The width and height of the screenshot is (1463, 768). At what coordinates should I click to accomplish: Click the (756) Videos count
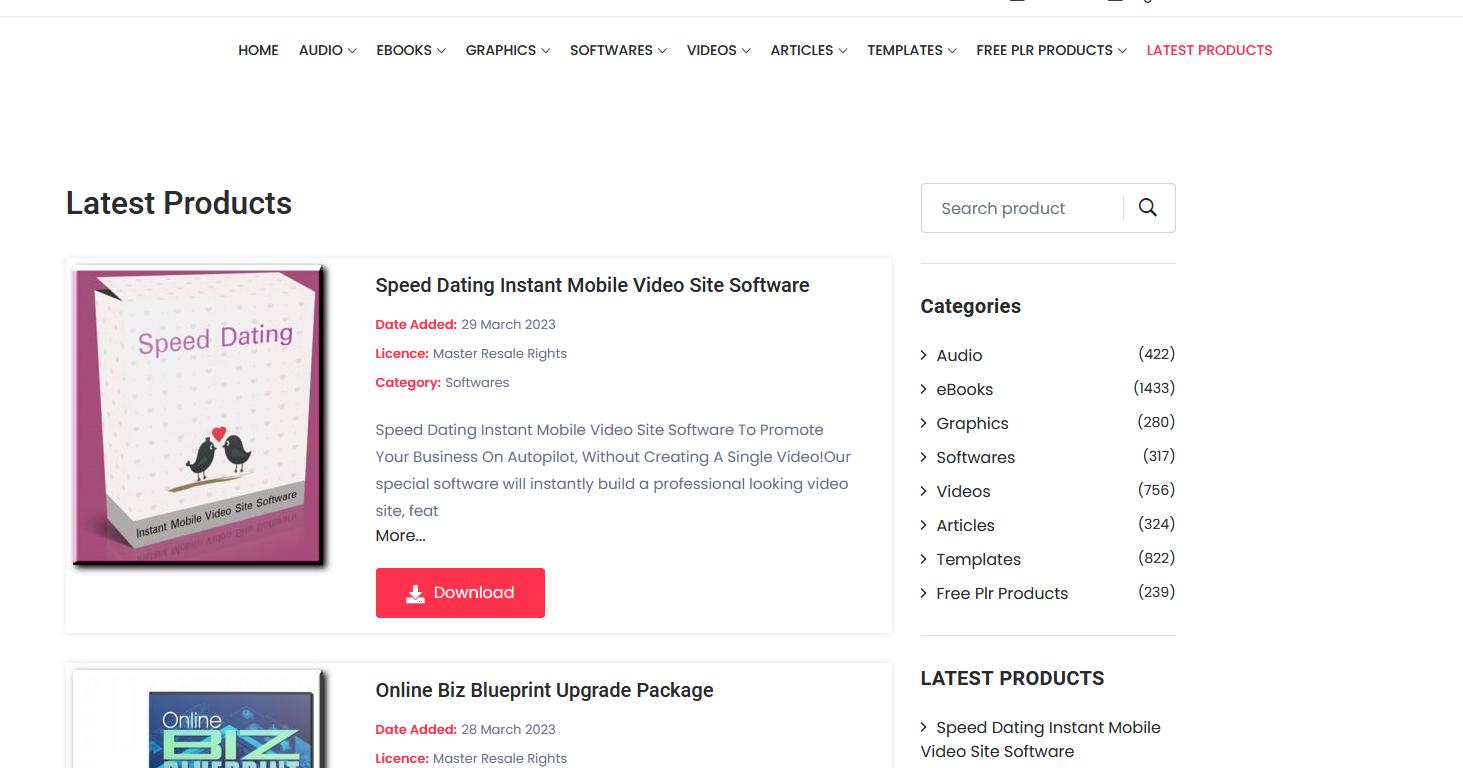(1157, 490)
